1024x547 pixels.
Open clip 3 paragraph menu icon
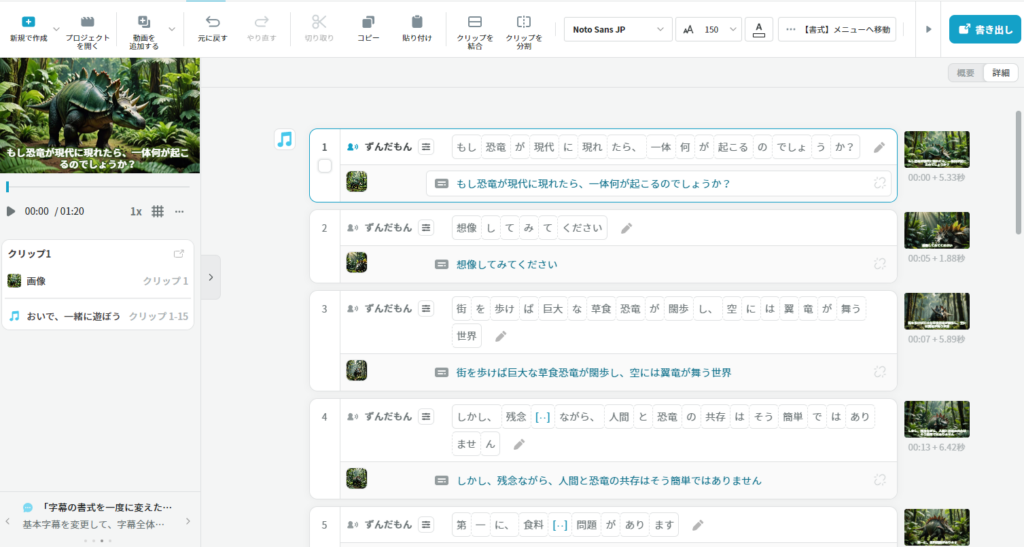click(426, 309)
